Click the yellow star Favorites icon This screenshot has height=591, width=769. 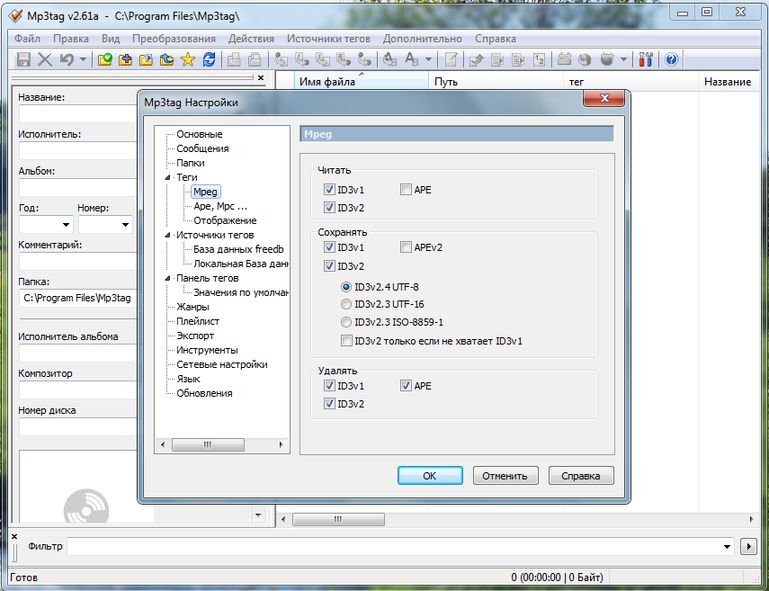click(x=187, y=60)
